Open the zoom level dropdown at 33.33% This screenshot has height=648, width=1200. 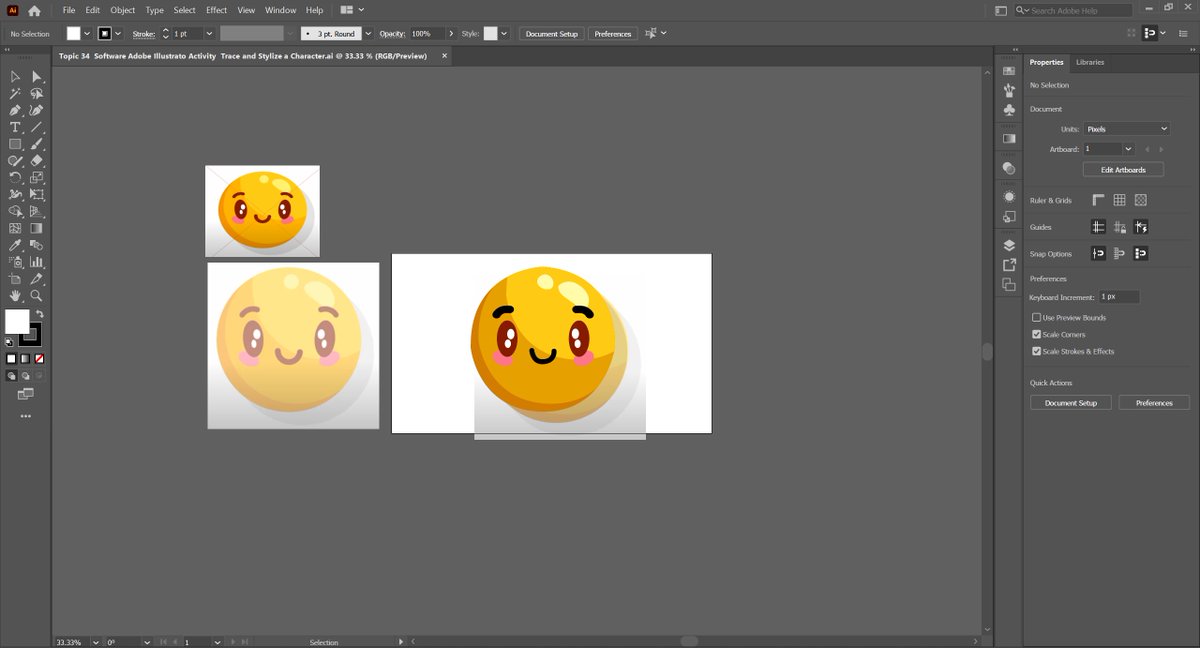point(96,642)
